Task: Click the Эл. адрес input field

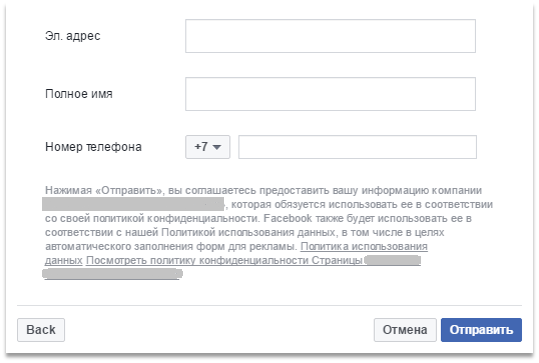Action: pyautogui.click(x=330, y=36)
